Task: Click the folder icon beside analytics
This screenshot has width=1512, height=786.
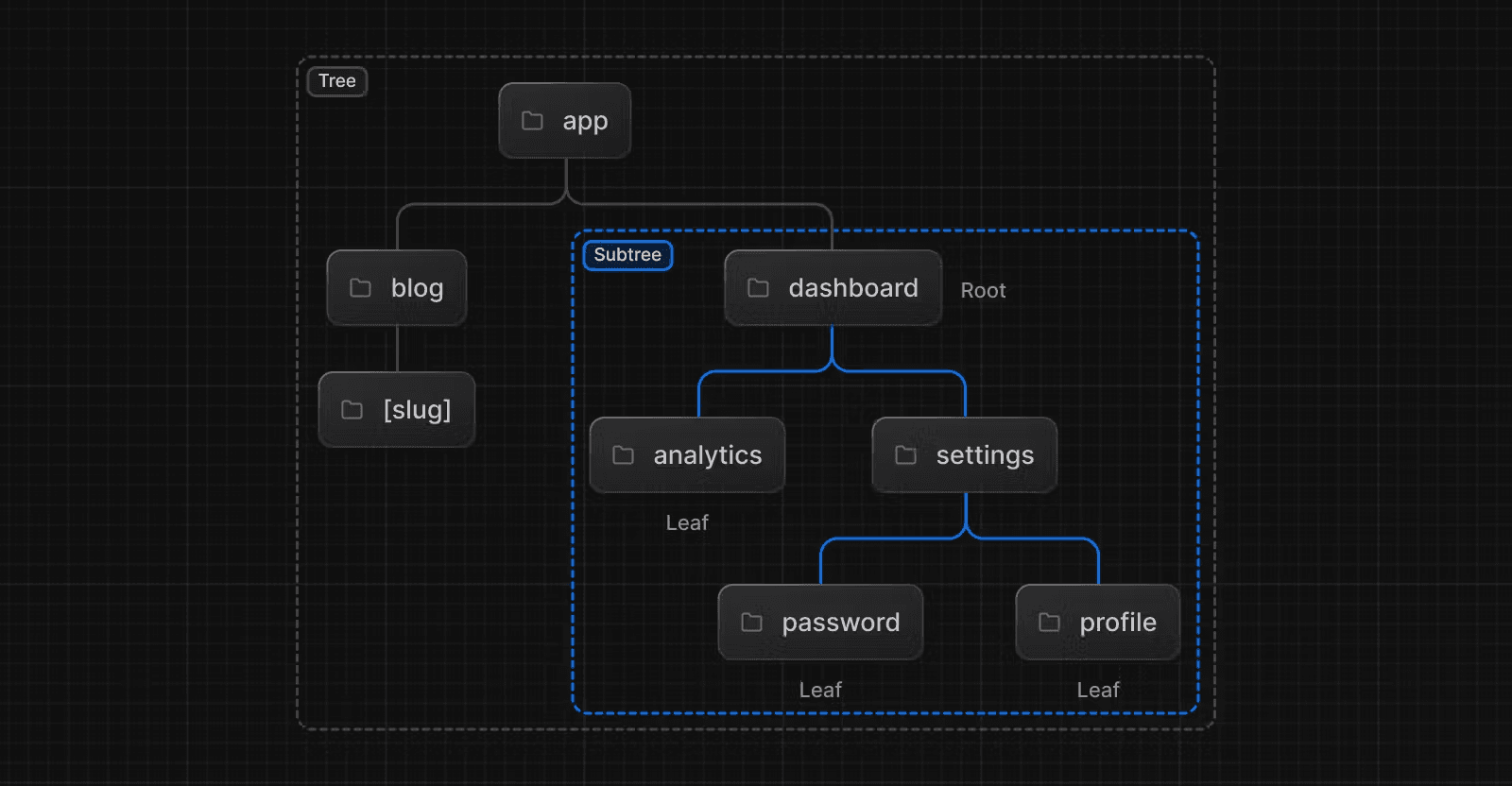Action: (x=623, y=455)
